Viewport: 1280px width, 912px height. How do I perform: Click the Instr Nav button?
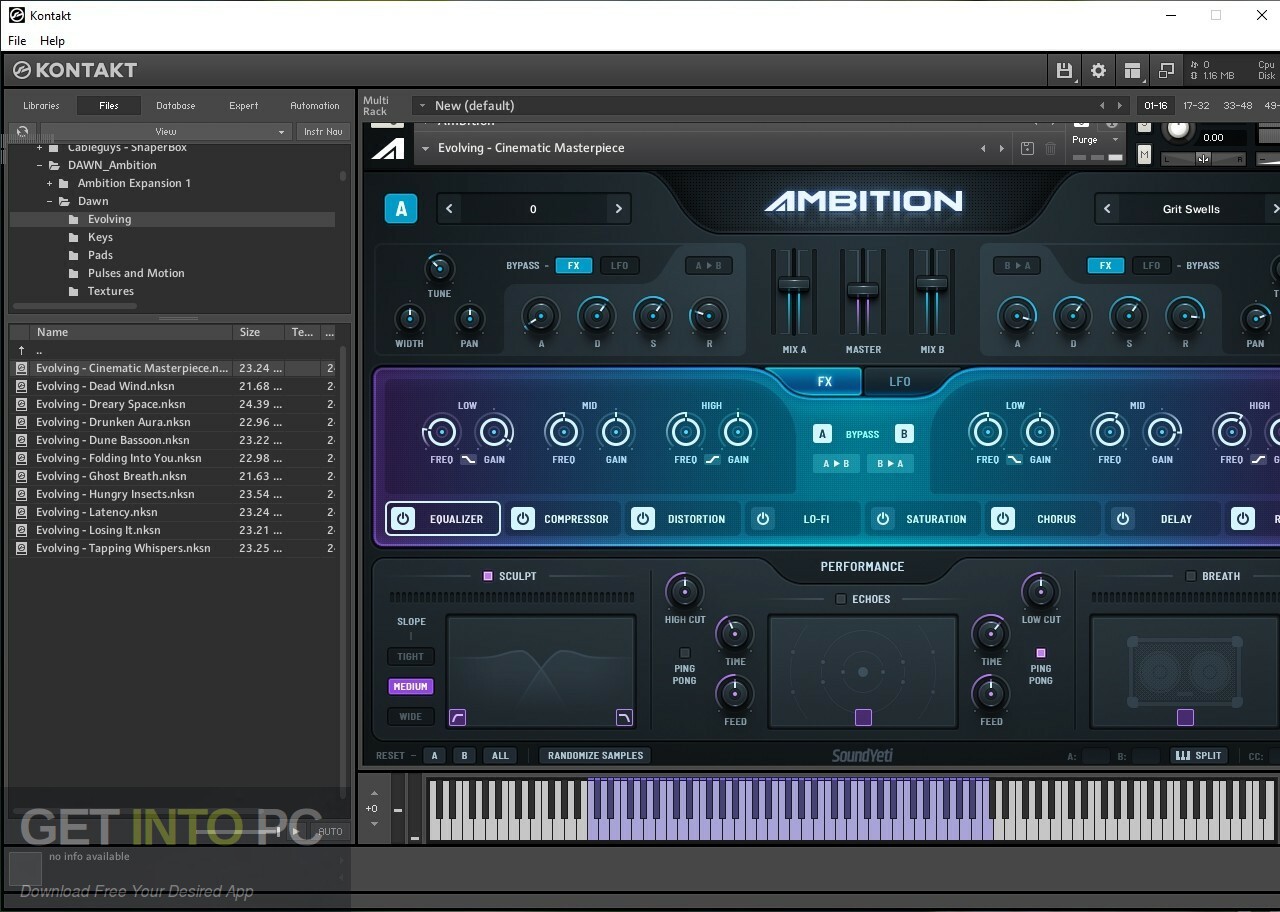(x=323, y=131)
